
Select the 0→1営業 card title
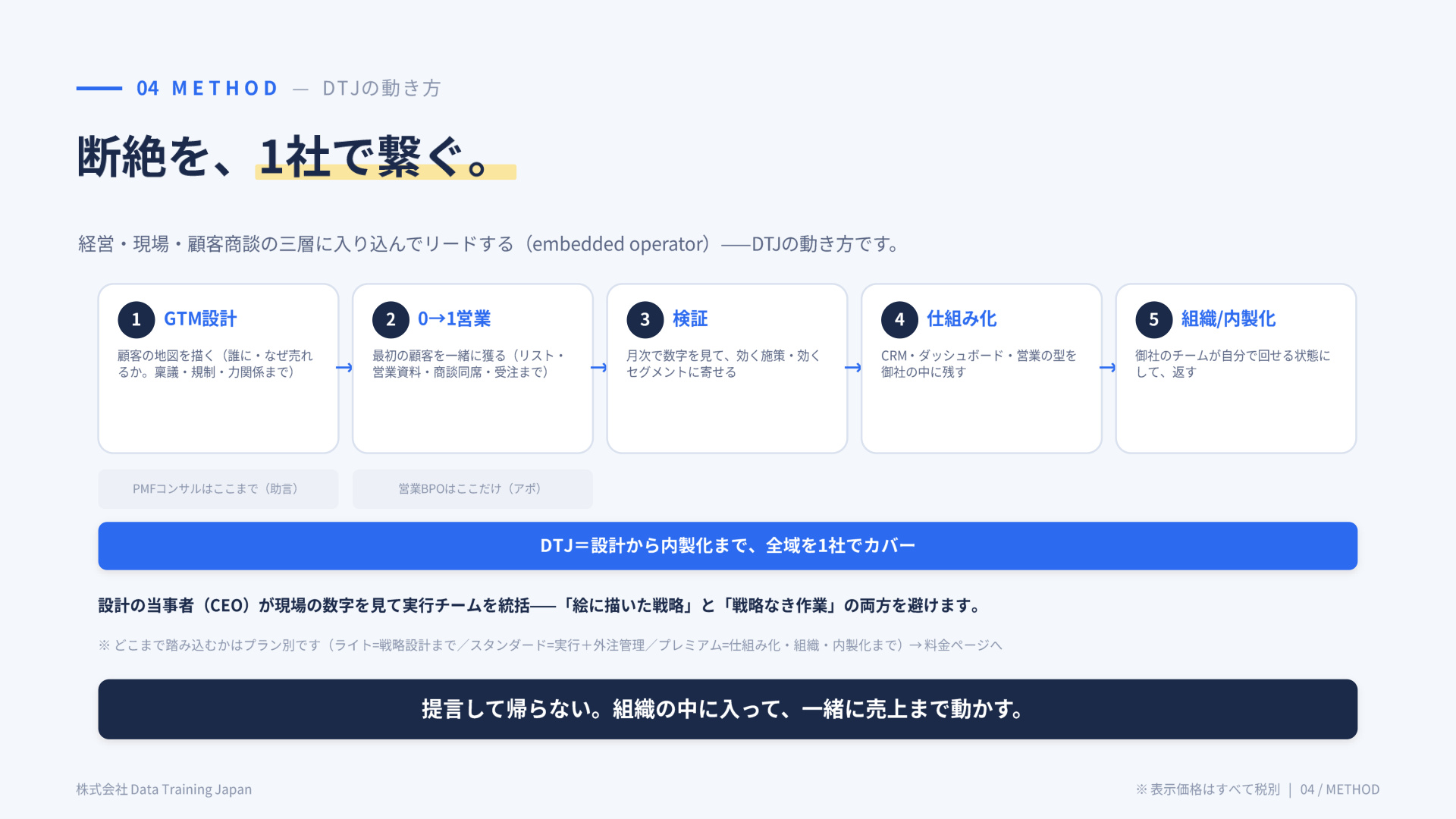[x=454, y=319]
